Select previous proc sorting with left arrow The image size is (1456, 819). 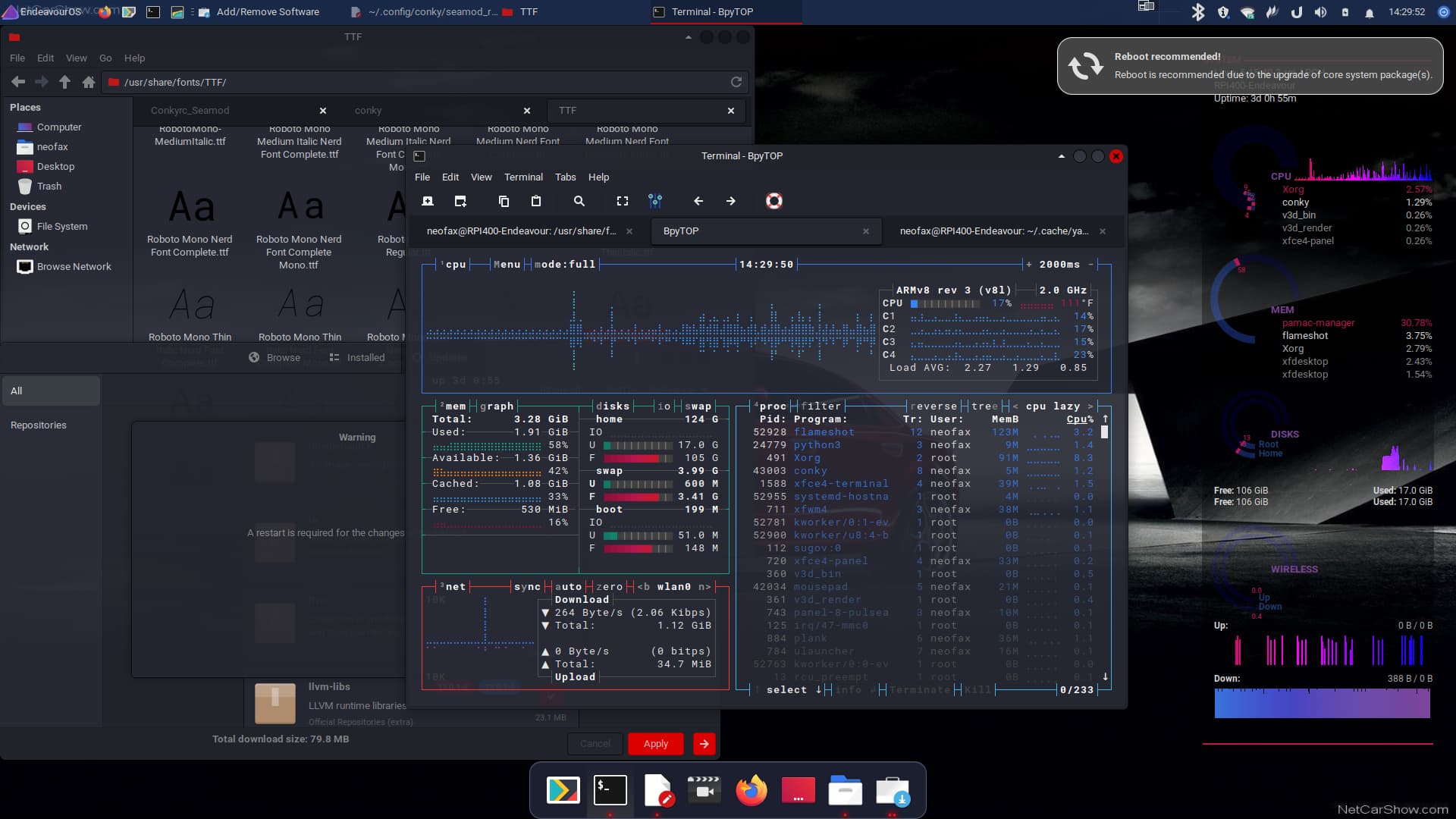click(x=1015, y=406)
